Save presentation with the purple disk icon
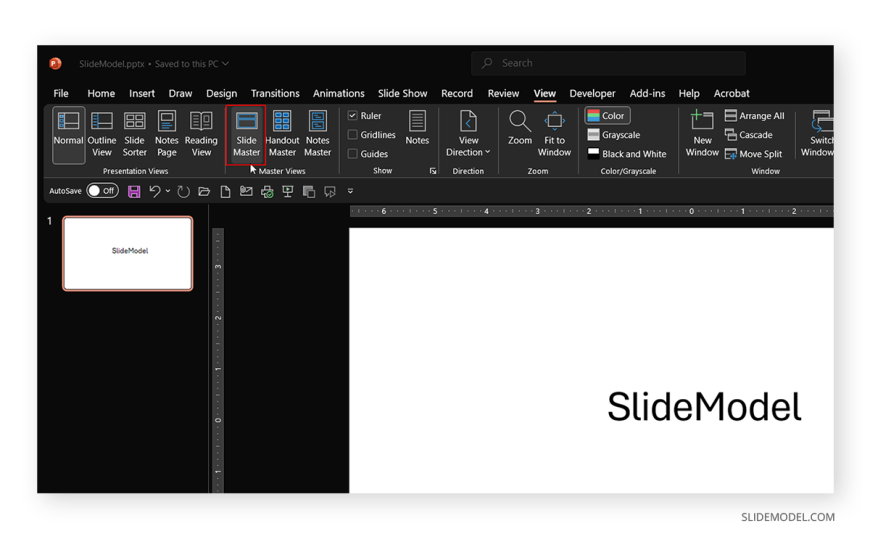This screenshot has height=539, width=870. 134,192
